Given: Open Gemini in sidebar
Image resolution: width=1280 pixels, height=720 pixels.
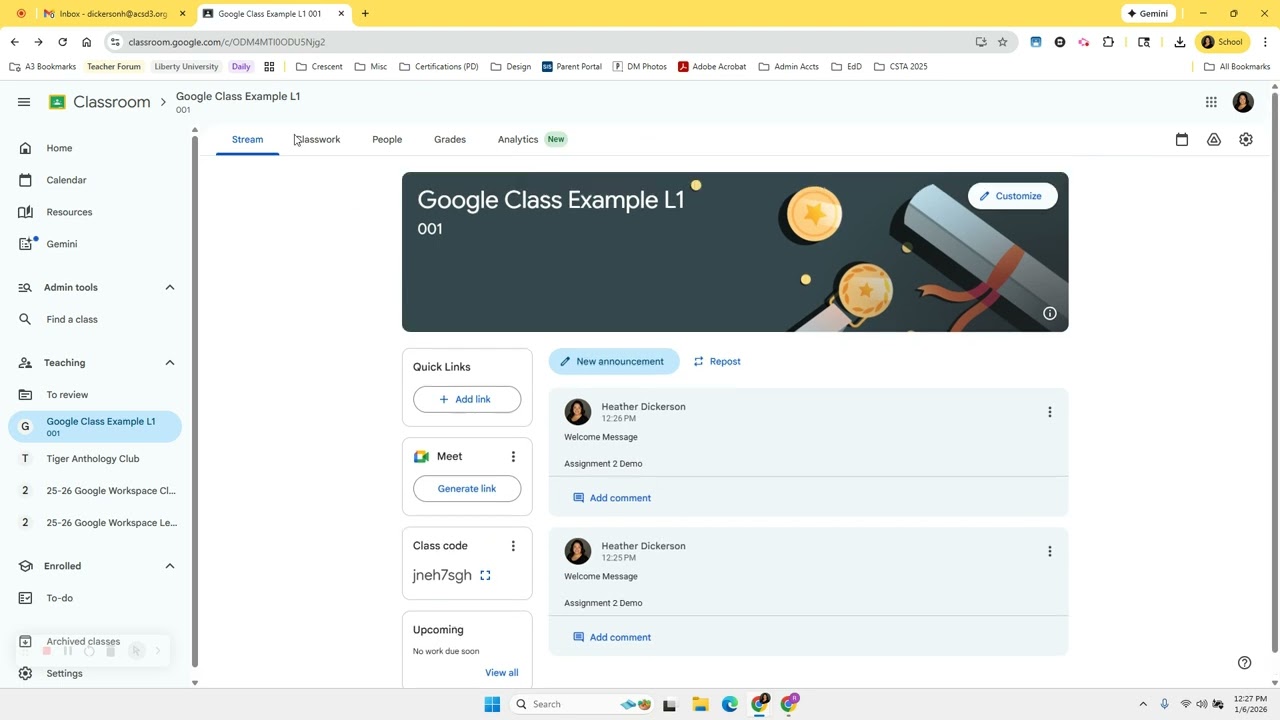Looking at the screenshot, I should click(x=96, y=244).
